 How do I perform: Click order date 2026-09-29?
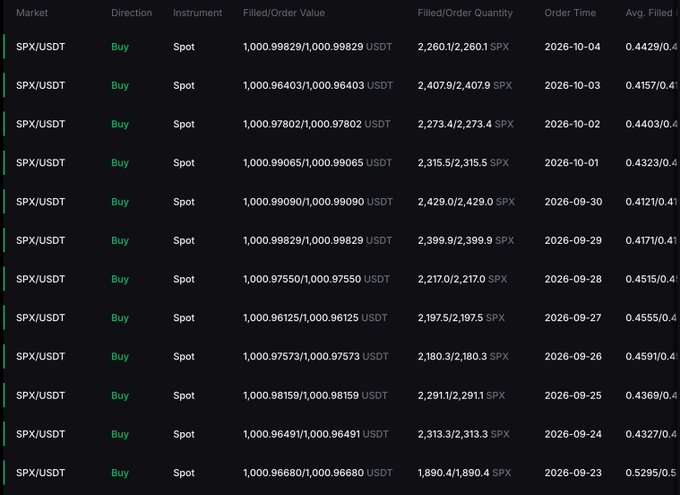coord(573,240)
